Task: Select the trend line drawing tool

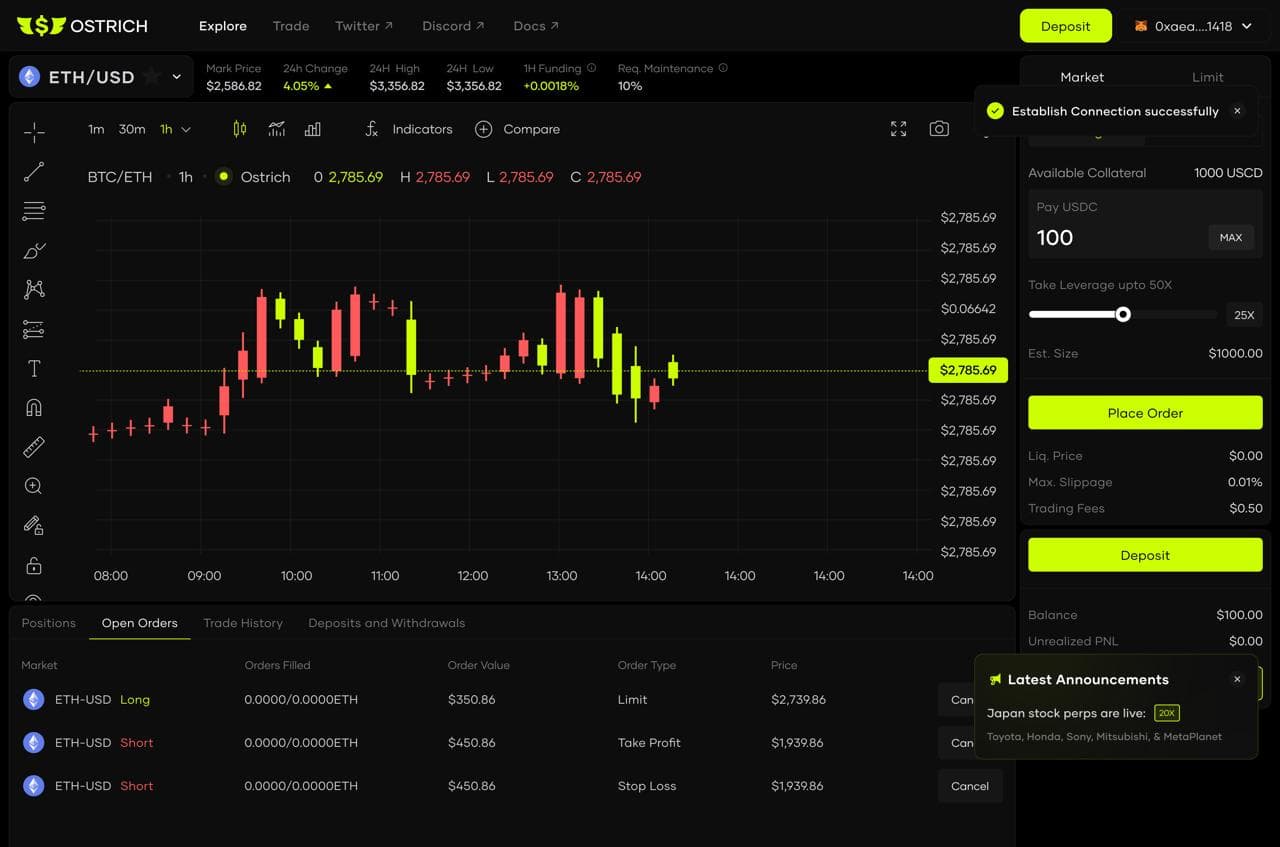Action: (34, 172)
